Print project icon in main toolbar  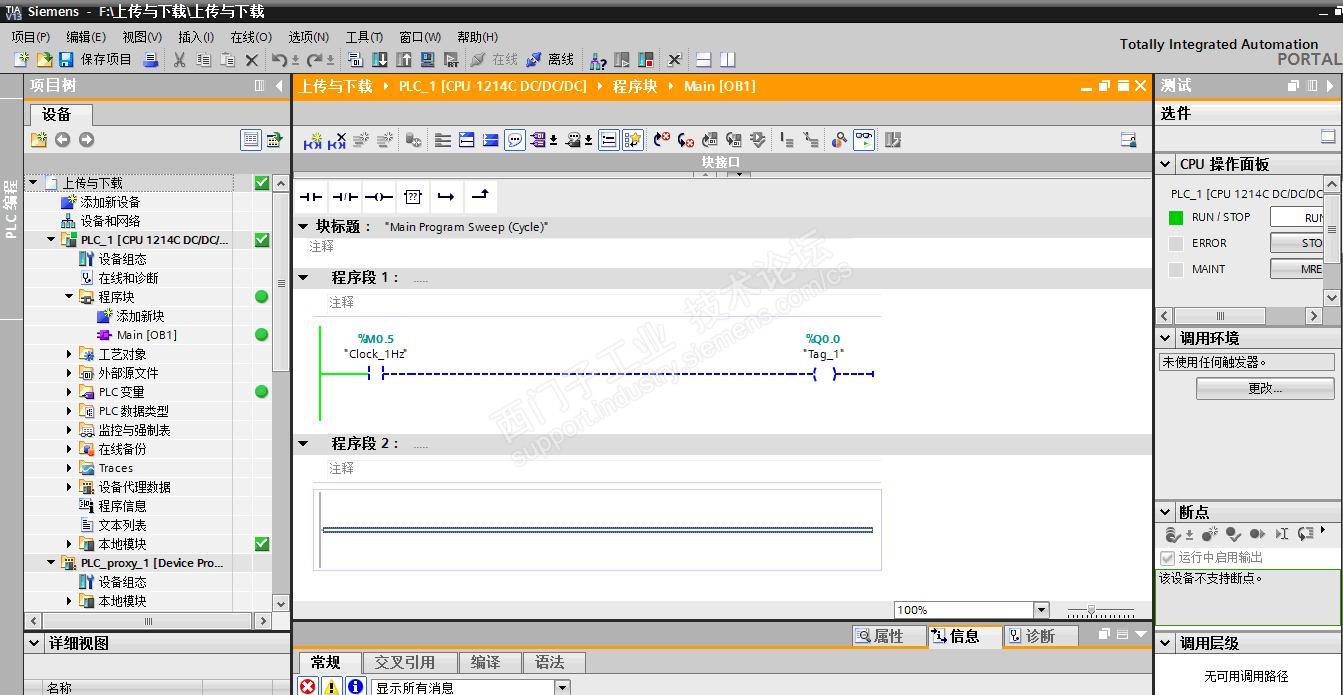pos(150,60)
